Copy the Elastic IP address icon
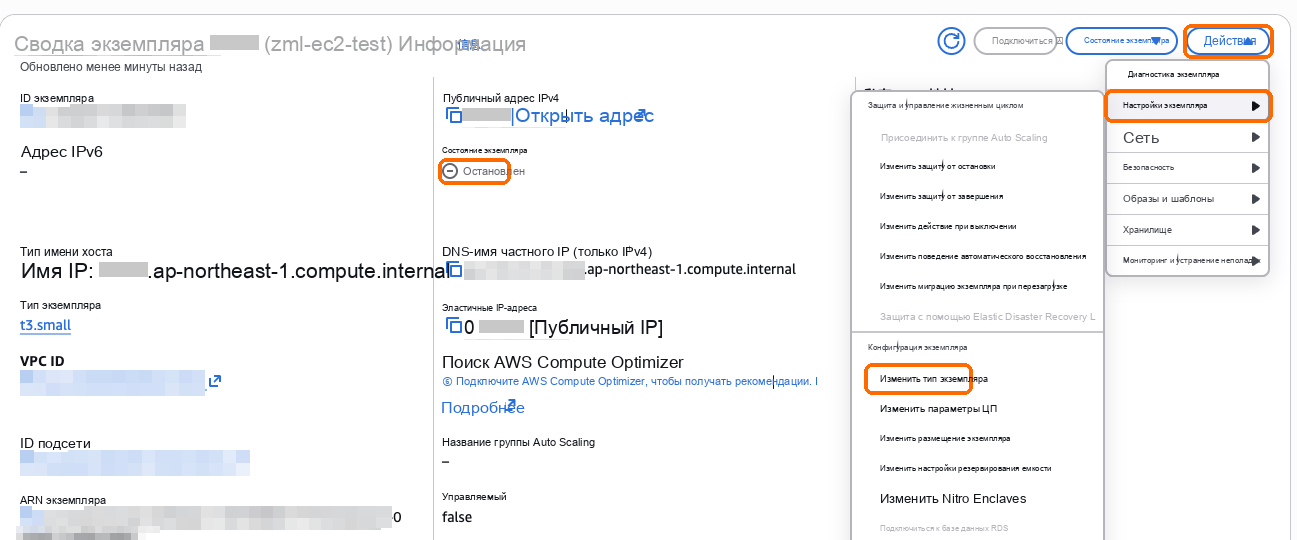The height and width of the screenshot is (540, 1297). 454,327
